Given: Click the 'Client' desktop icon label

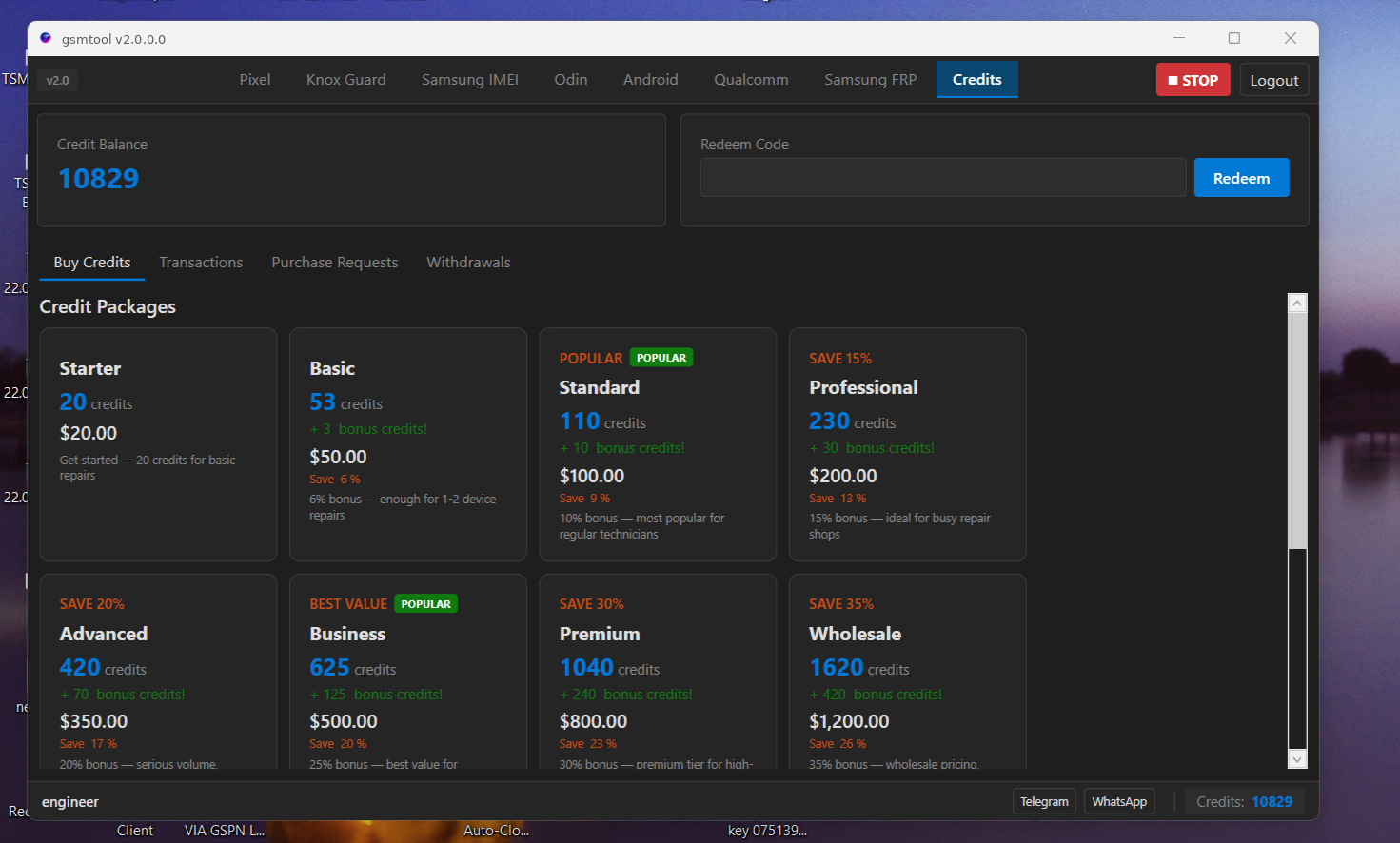Looking at the screenshot, I should pyautogui.click(x=135, y=831).
